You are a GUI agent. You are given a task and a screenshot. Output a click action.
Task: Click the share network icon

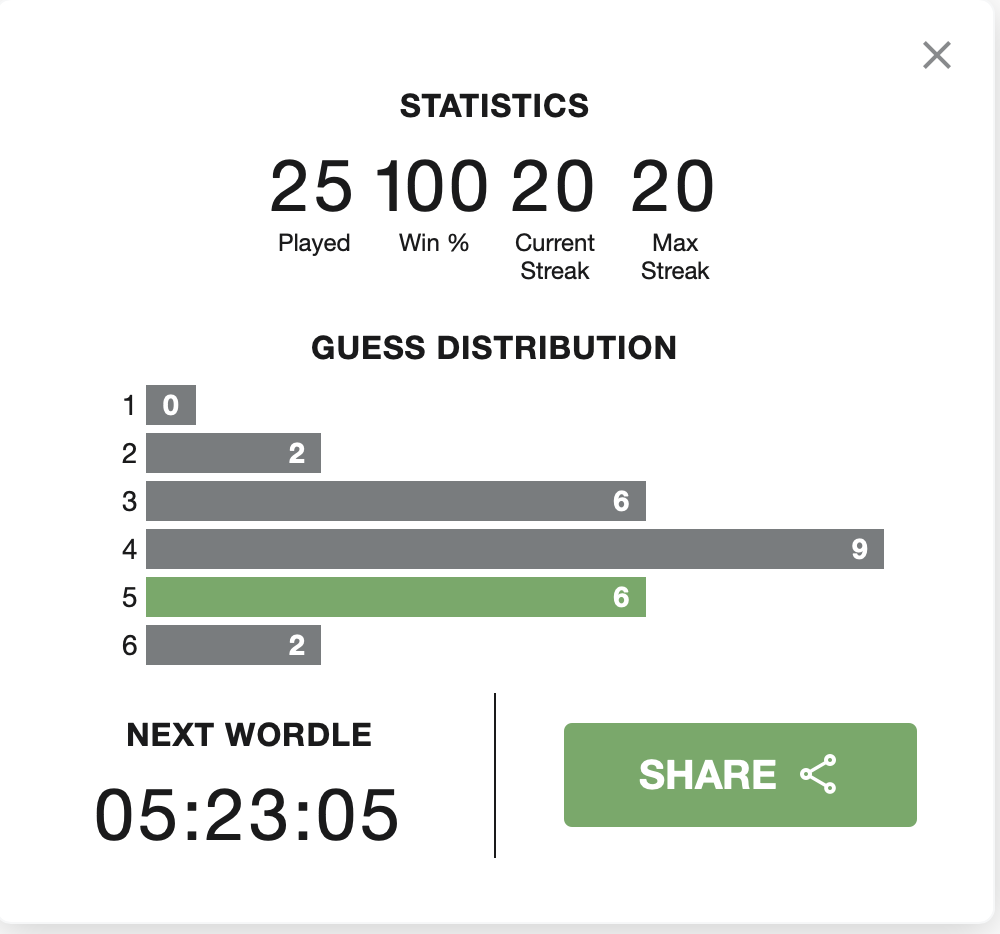pyautogui.click(x=818, y=774)
